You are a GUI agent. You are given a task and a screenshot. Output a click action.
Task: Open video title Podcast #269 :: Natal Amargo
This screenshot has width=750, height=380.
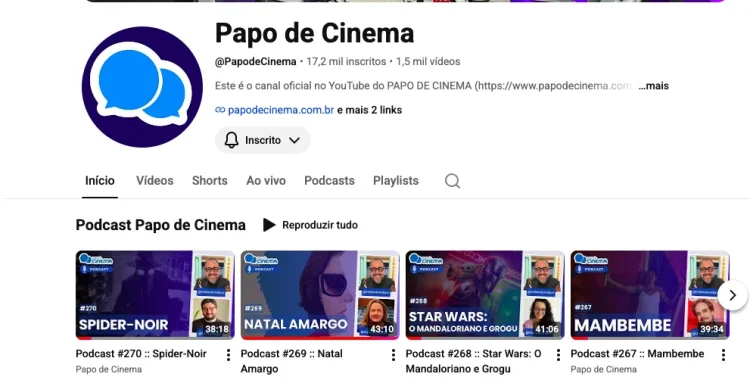tap(291, 361)
